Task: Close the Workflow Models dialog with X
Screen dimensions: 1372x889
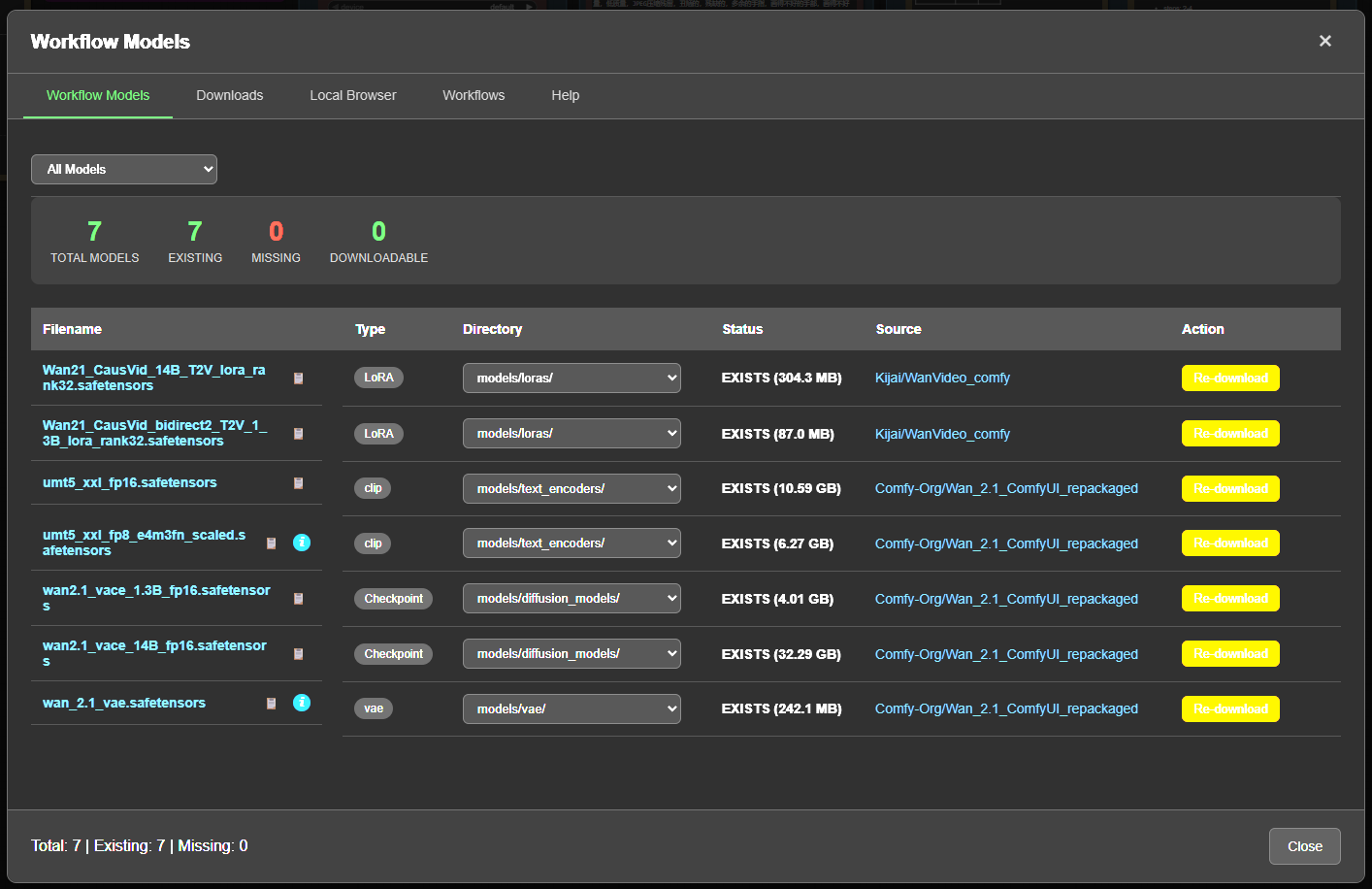Action: (1325, 41)
